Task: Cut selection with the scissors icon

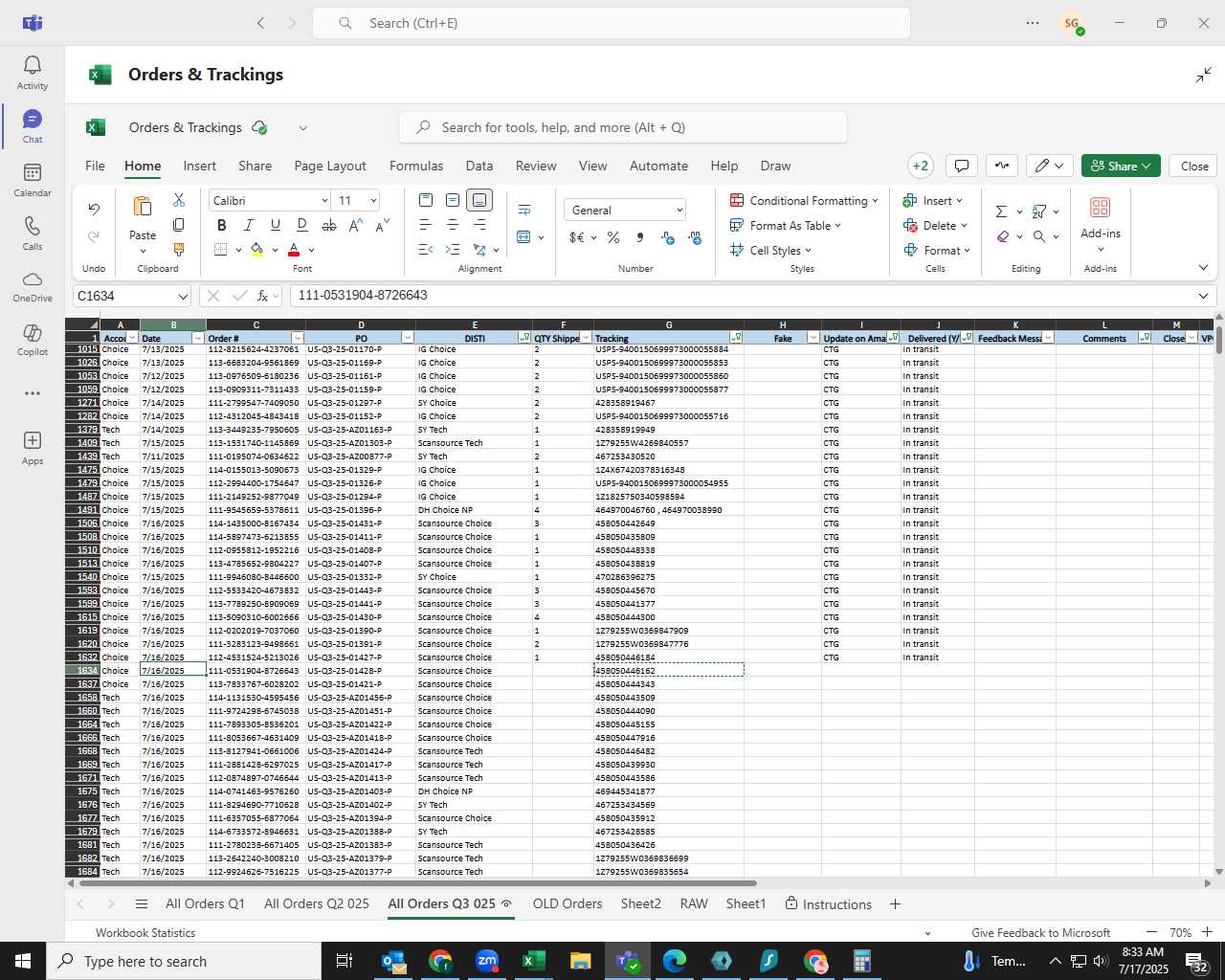Action: (179, 200)
